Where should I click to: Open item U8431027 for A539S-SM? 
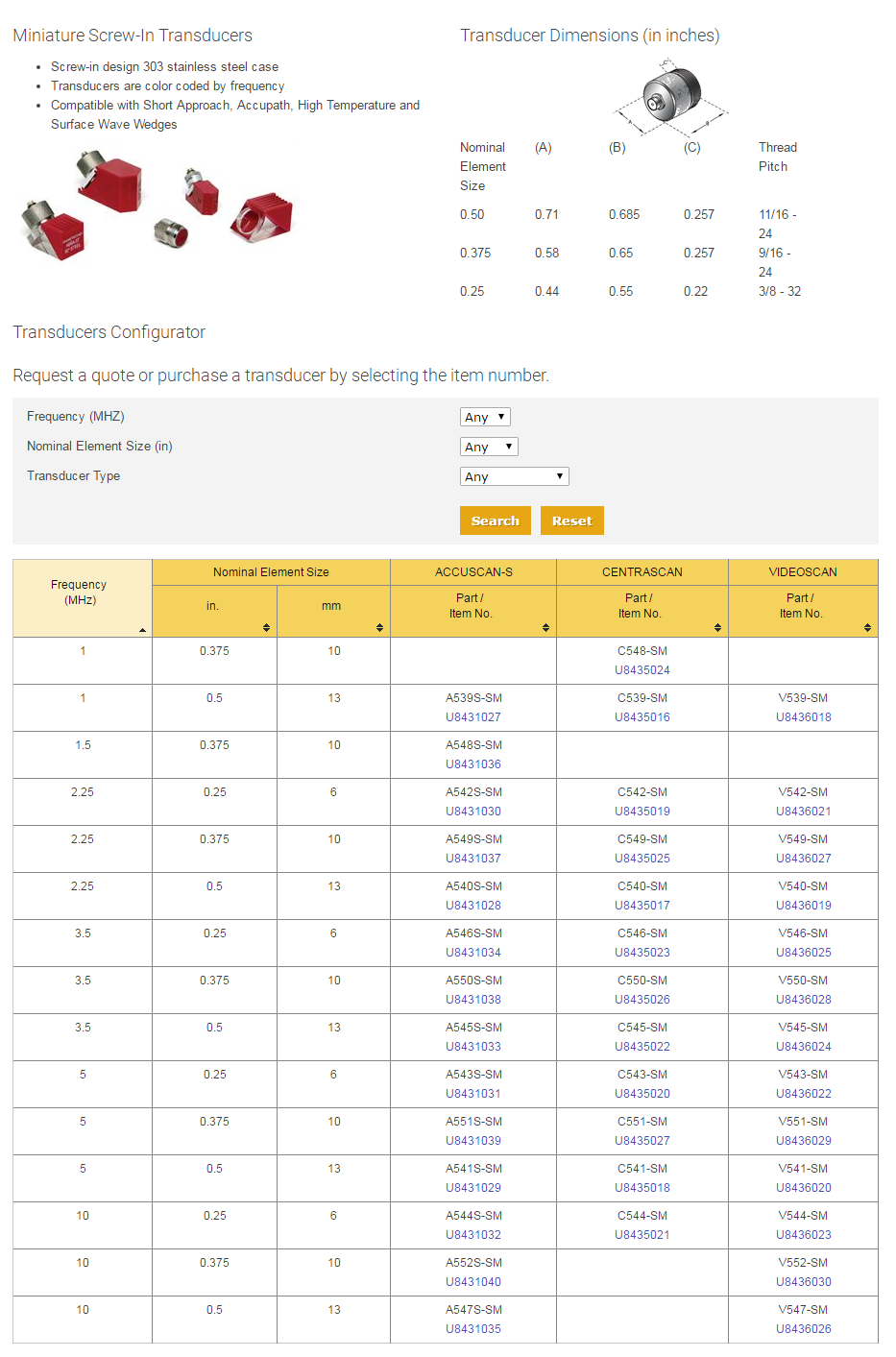tap(473, 717)
